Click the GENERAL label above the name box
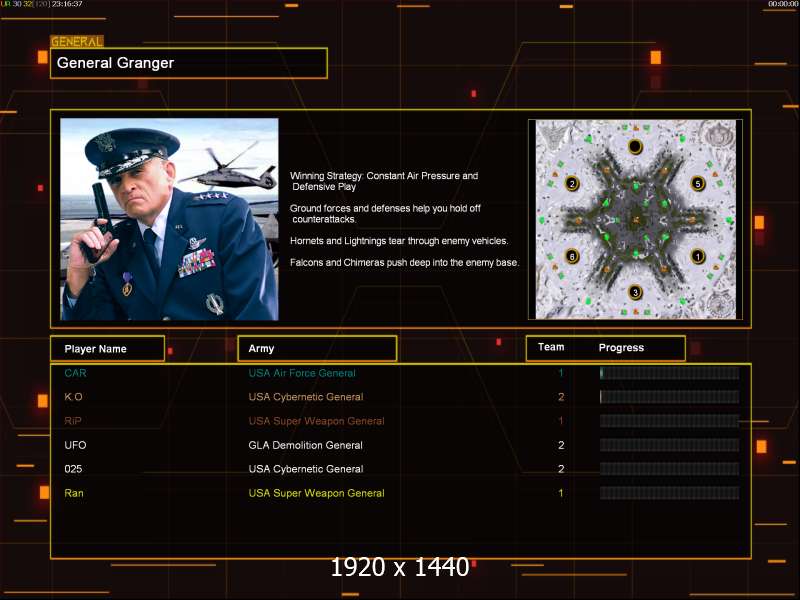Image resolution: width=800 pixels, height=600 pixels. tap(77, 41)
